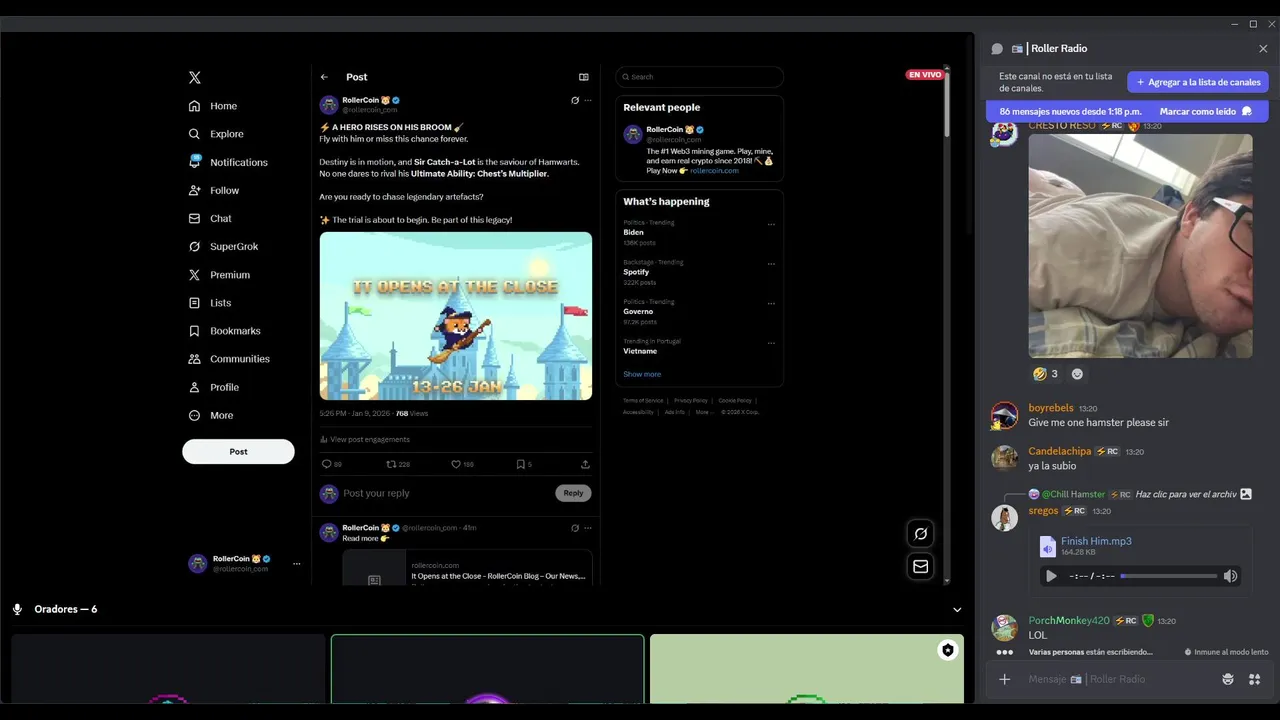
Task: Click the audio progress bar of Finish Him.mp3
Action: pyautogui.click(x=1169, y=576)
